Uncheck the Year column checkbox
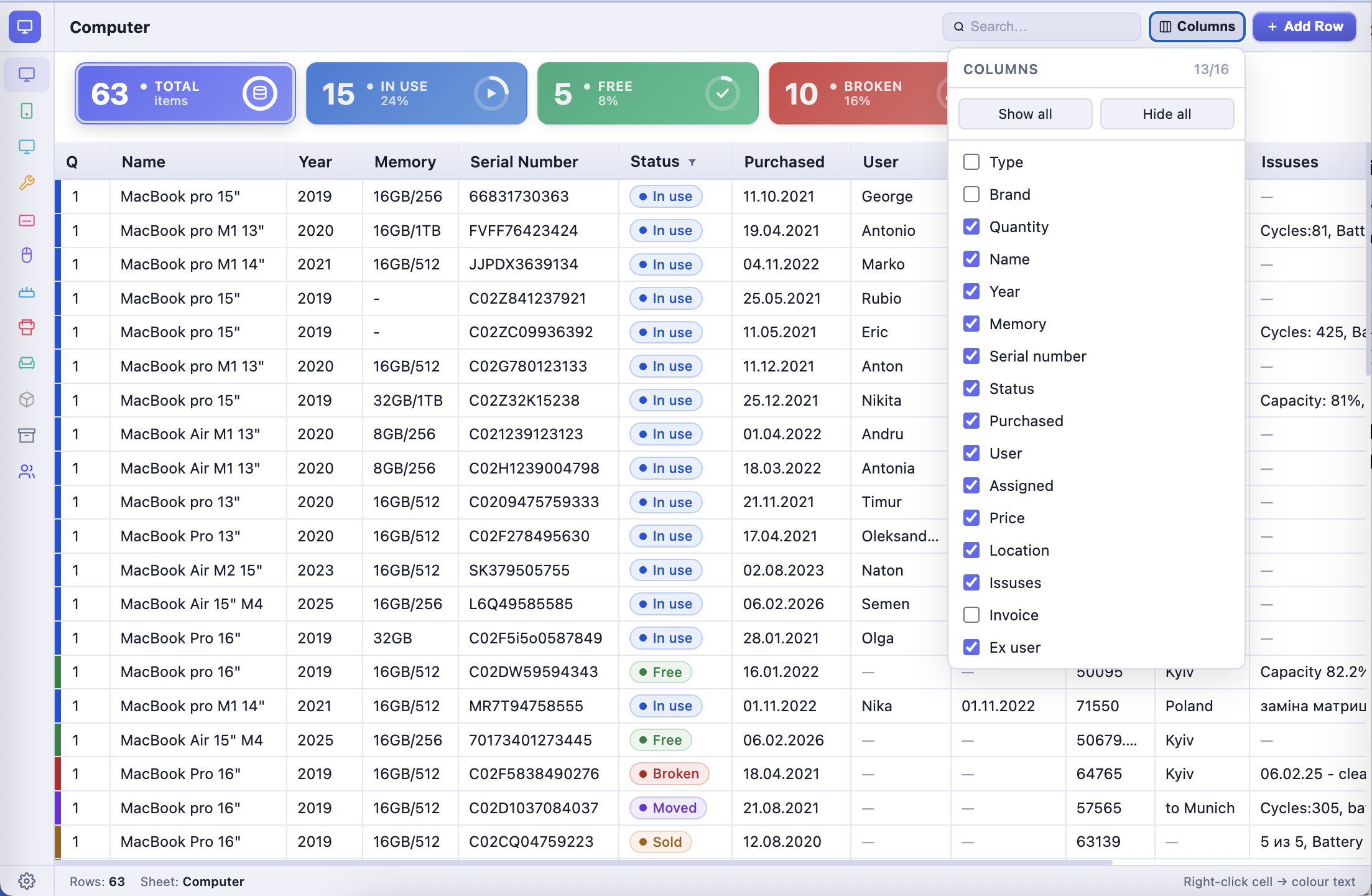Image resolution: width=1372 pixels, height=896 pixels. [x=971, y=291]
